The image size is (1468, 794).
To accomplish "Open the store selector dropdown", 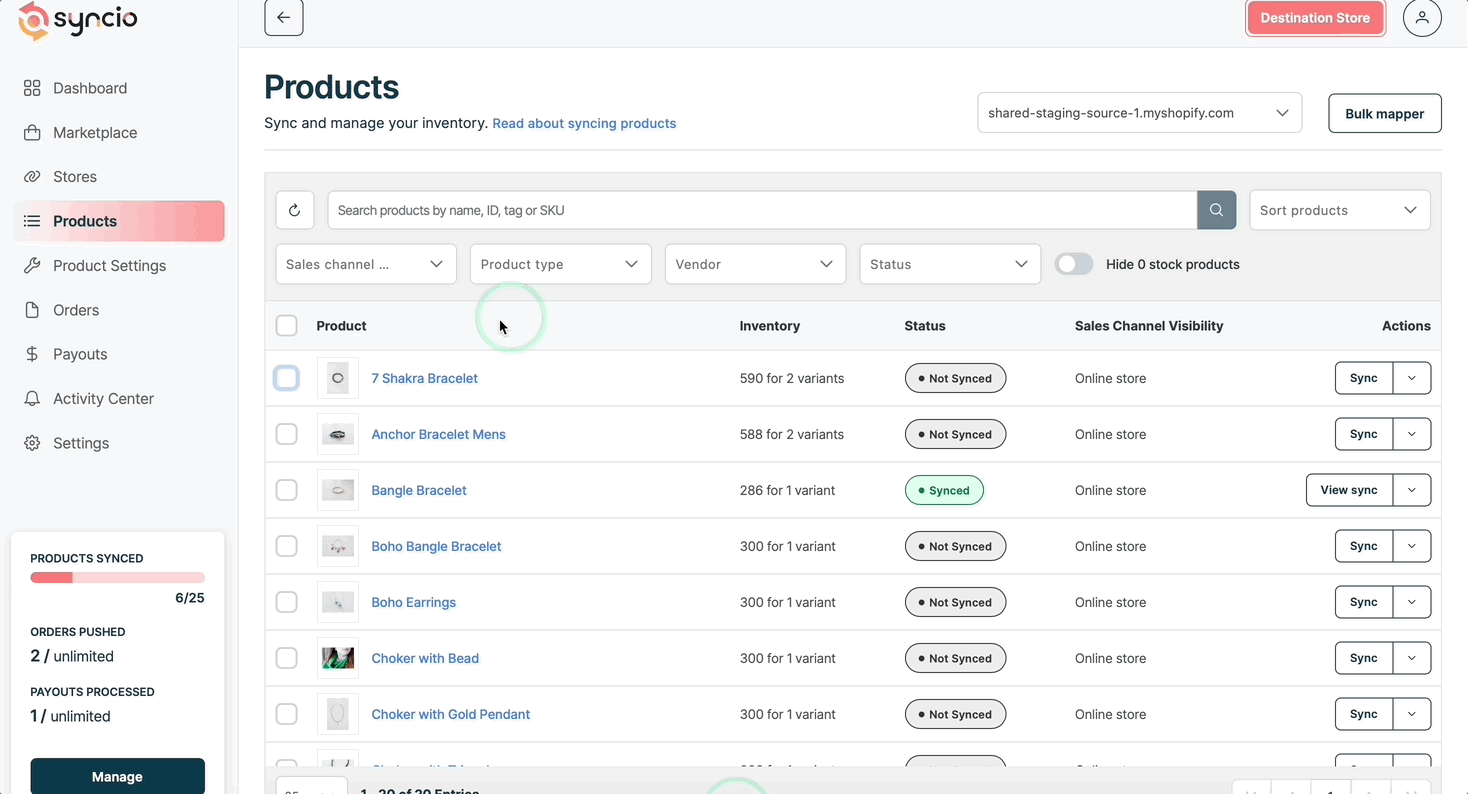I will pos(1139,113).
